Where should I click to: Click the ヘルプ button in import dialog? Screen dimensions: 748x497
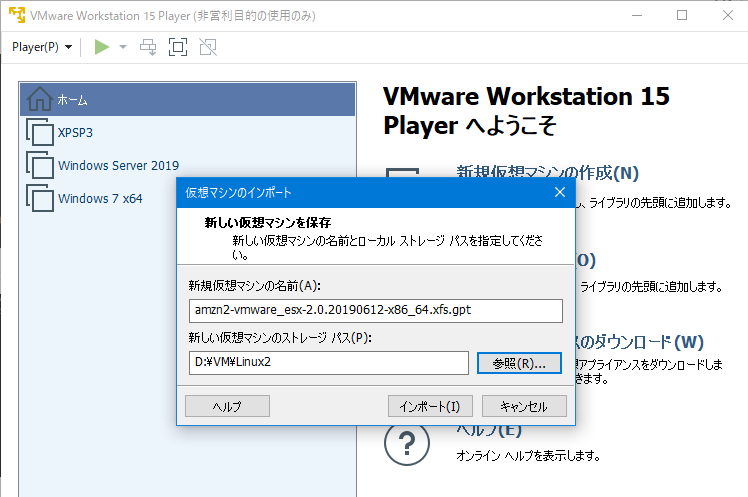pyautogui.click(x=227, y=406)
